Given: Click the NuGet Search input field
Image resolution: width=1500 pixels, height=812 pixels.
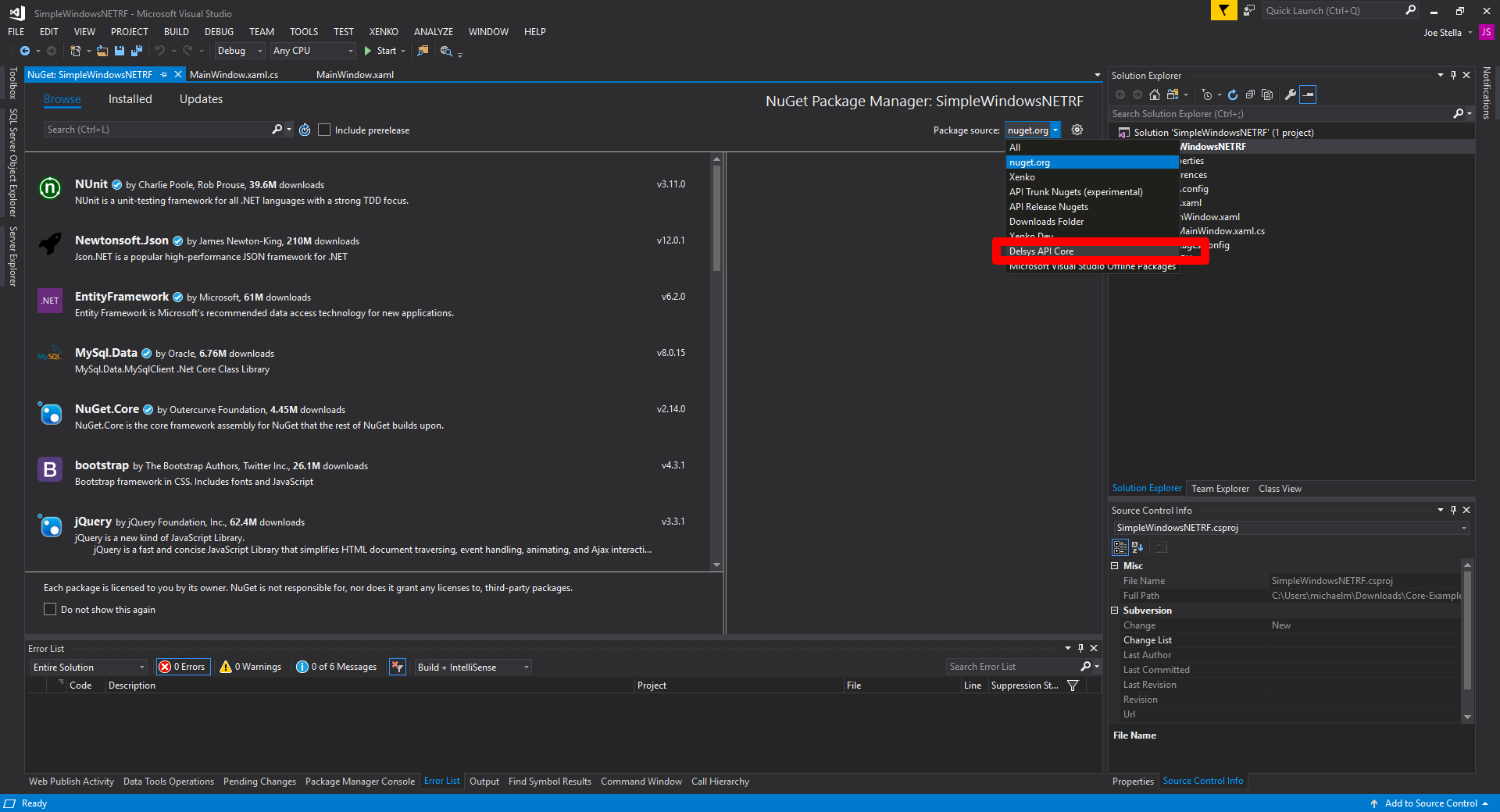Looking at the screenshot, I should coord(156,130).
